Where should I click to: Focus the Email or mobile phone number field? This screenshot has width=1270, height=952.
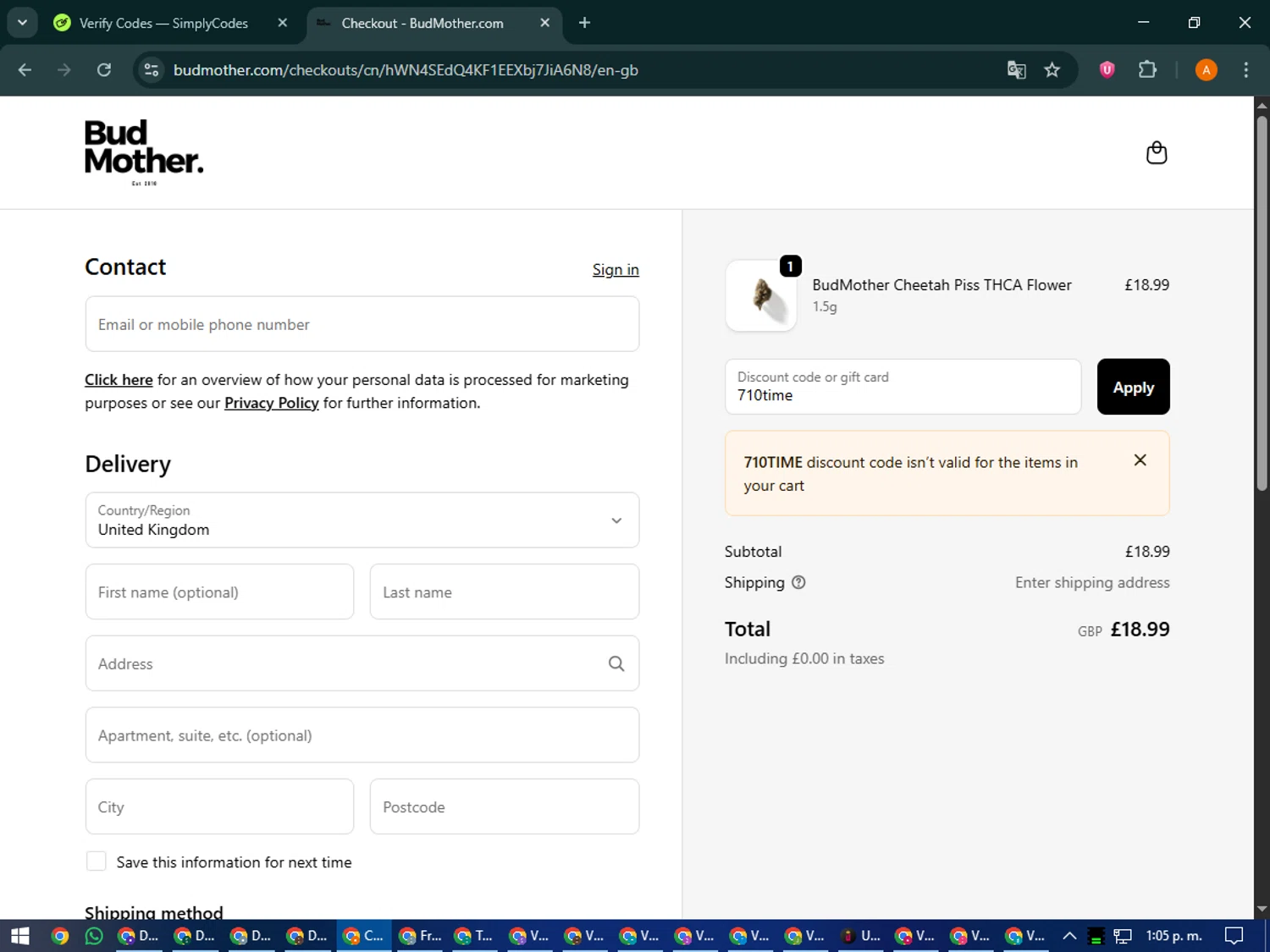[362, 324]
